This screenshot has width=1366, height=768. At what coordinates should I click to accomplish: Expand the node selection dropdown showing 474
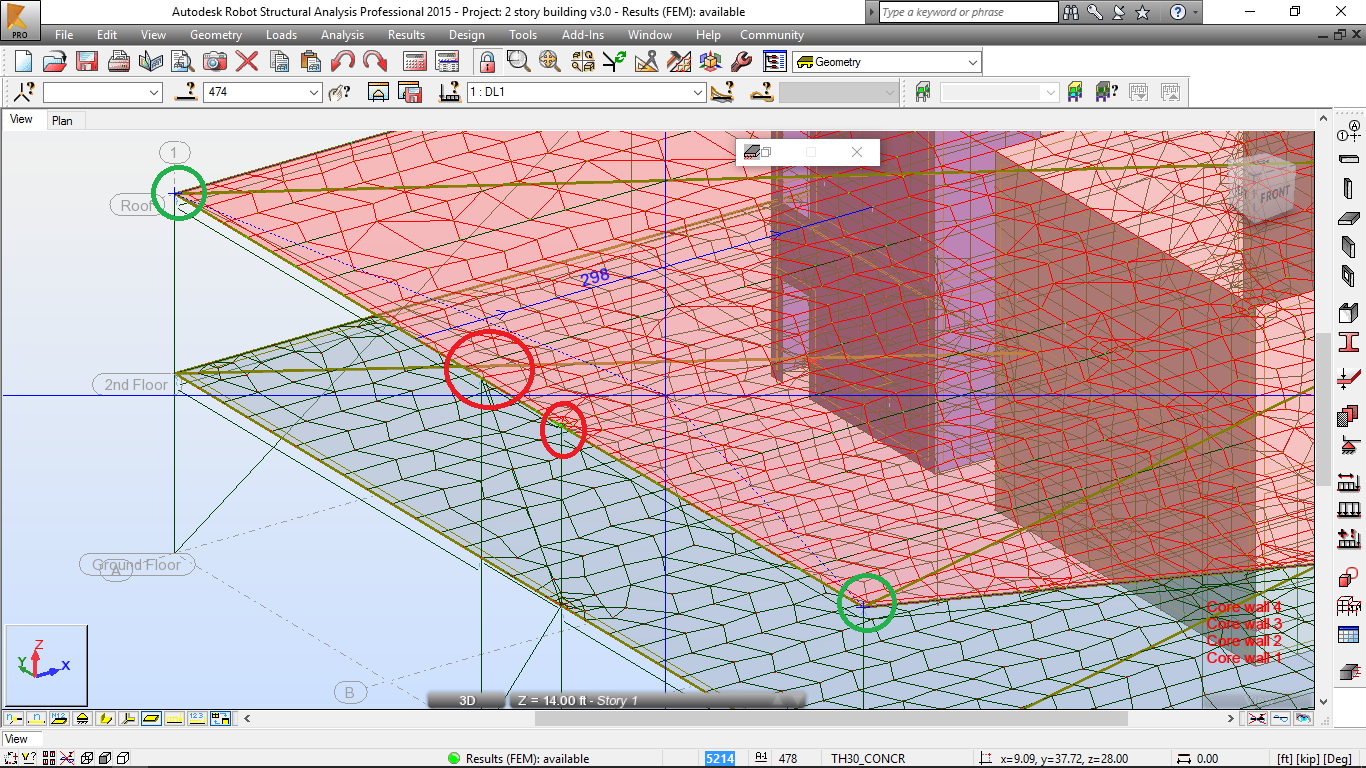pyautogui.click(x=312, y=92)
